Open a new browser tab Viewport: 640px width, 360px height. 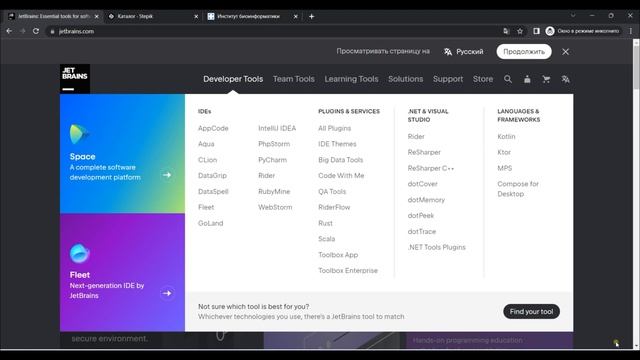point(311,16)
